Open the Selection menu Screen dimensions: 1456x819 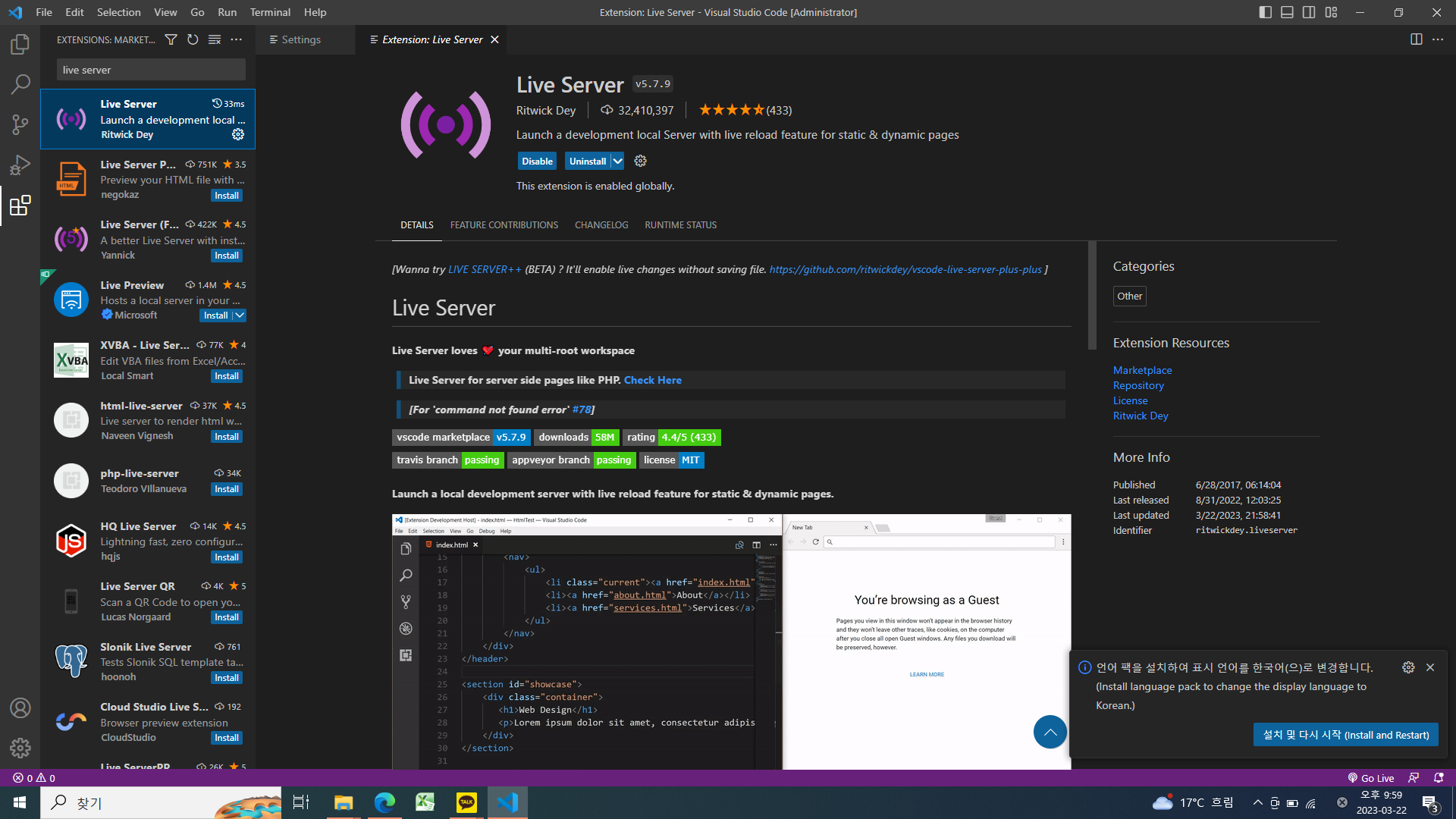pyautogui.click(x=119, y=12)
